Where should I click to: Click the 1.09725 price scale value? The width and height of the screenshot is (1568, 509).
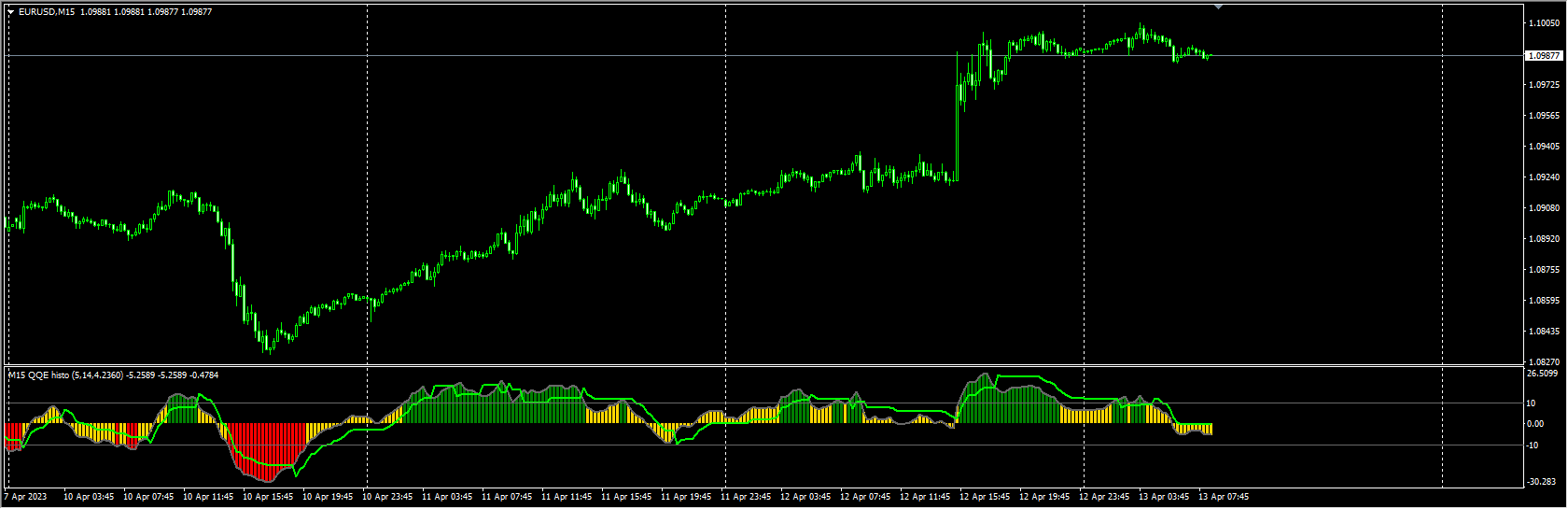(x=1545, y=85)
